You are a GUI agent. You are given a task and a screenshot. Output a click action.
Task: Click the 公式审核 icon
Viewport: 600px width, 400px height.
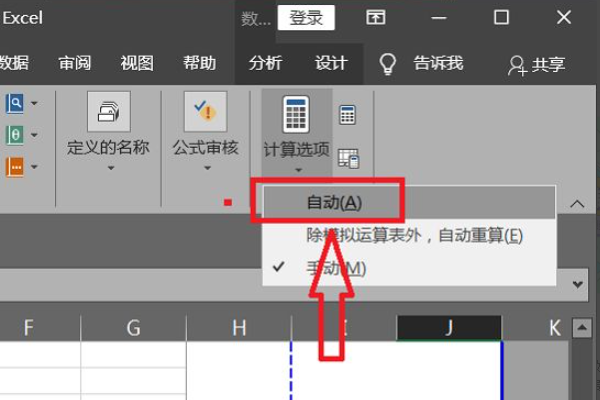click(205, 111)
